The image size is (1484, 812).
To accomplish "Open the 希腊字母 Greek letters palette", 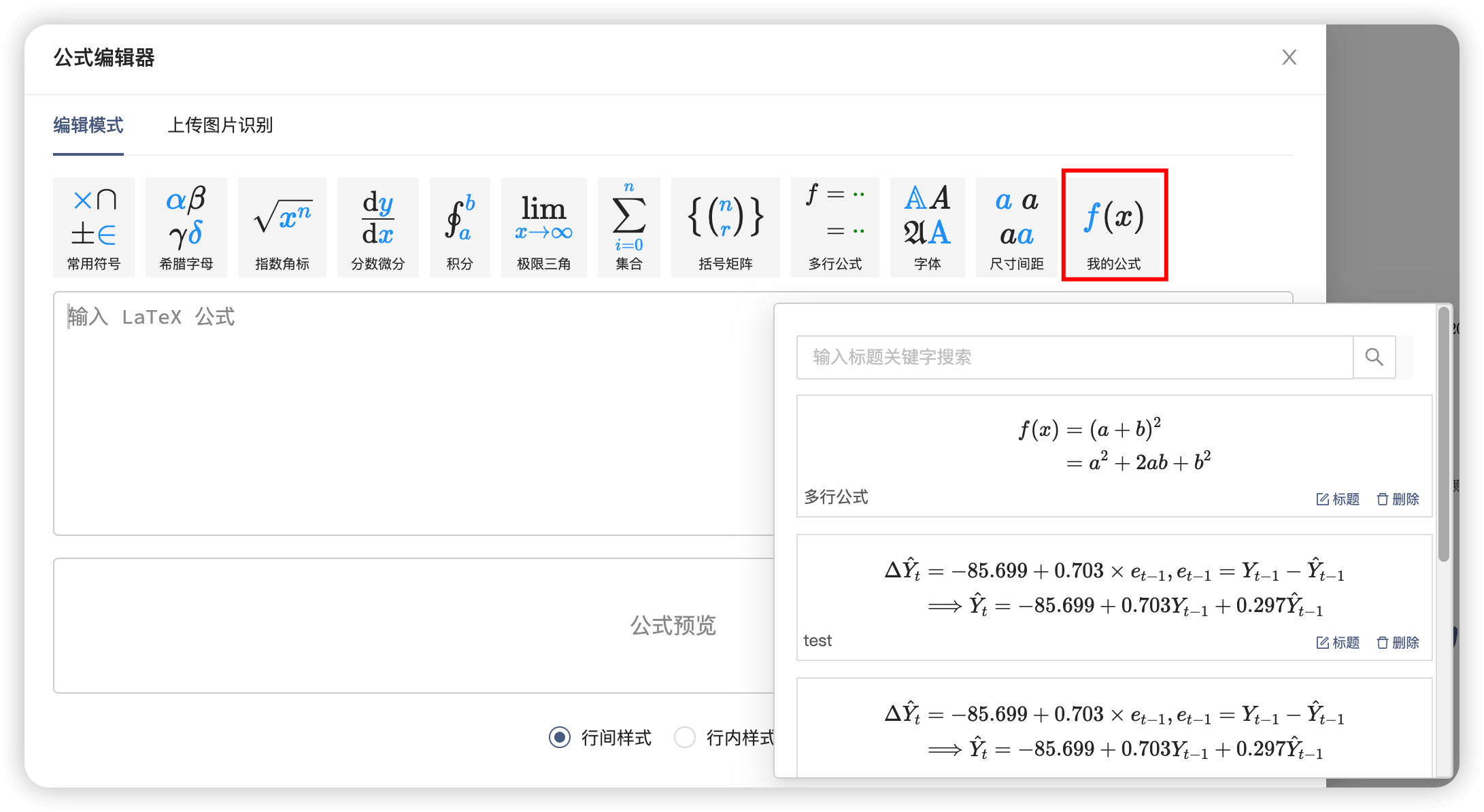I will pyautogui.click(x=186, y=227).
